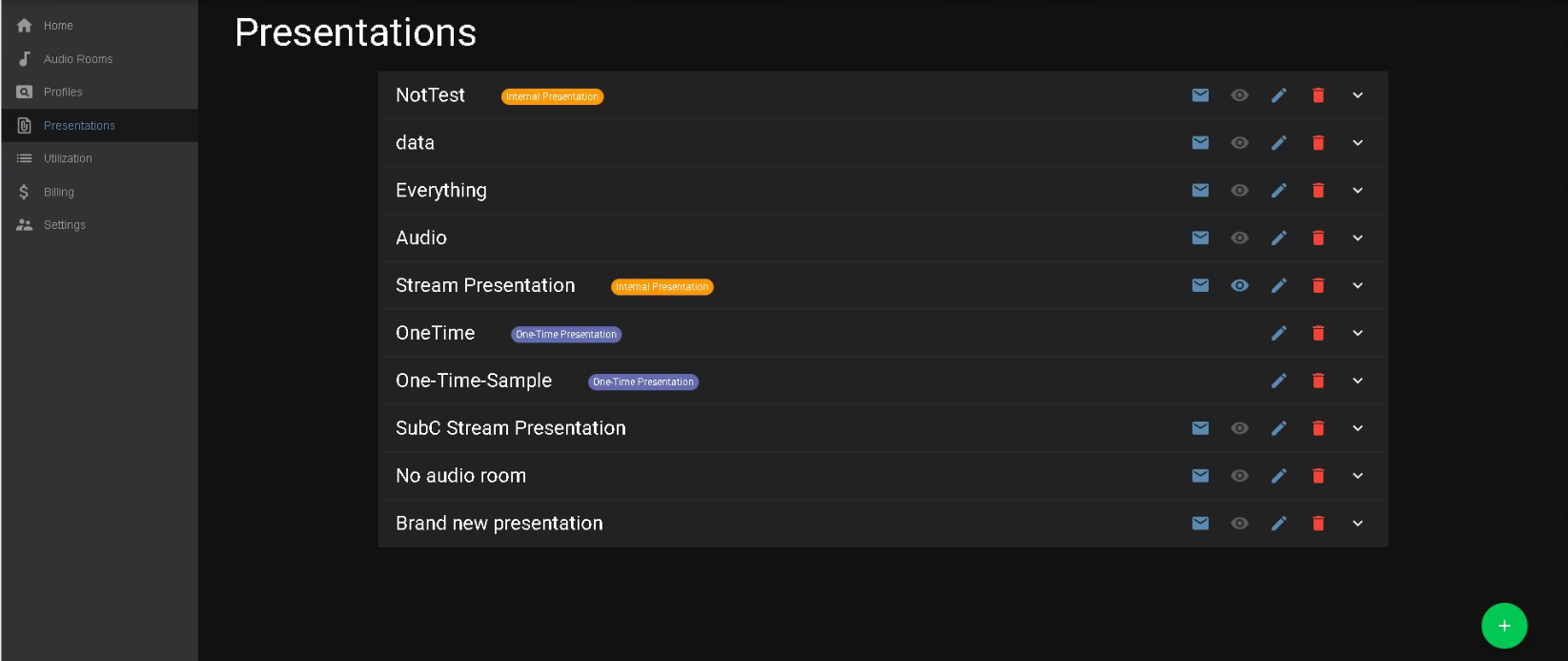1568x661 pixels.
Task: Toggle visibility eye for Stream Presentation
Action: point(1239,285)
